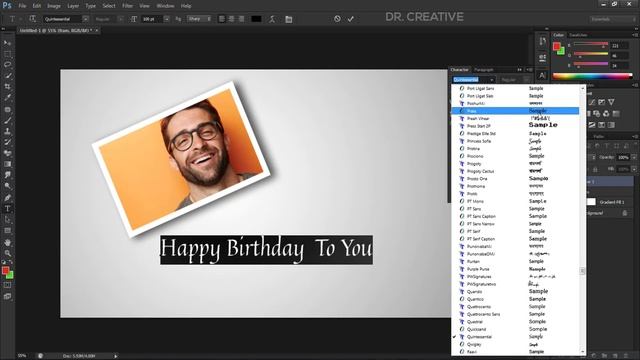Click font list scroll down arrow
The width and height of the screenshot is (640, 360).
click(x=582, y=351)
